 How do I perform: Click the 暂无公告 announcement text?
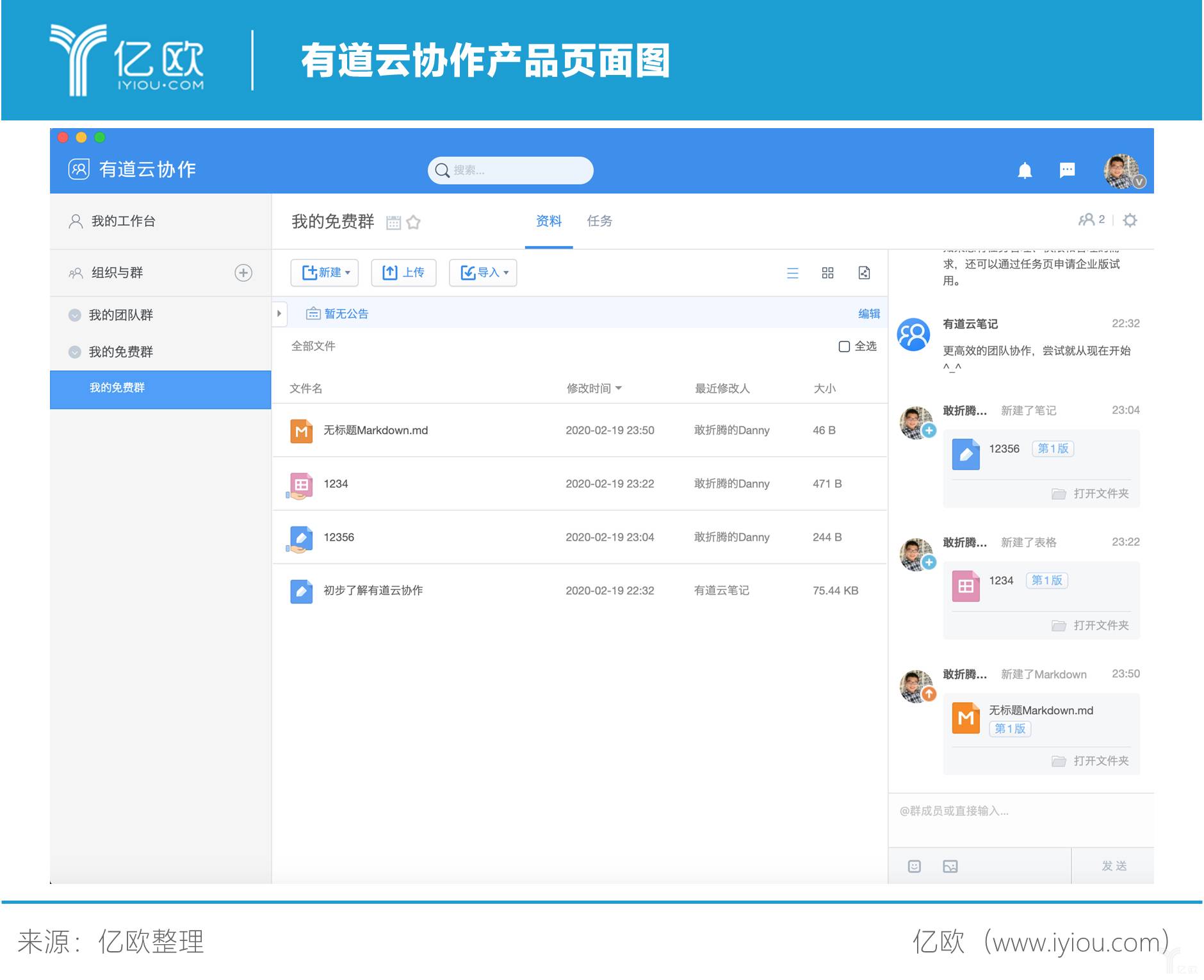pyautogui.click(x=346, y=314)
